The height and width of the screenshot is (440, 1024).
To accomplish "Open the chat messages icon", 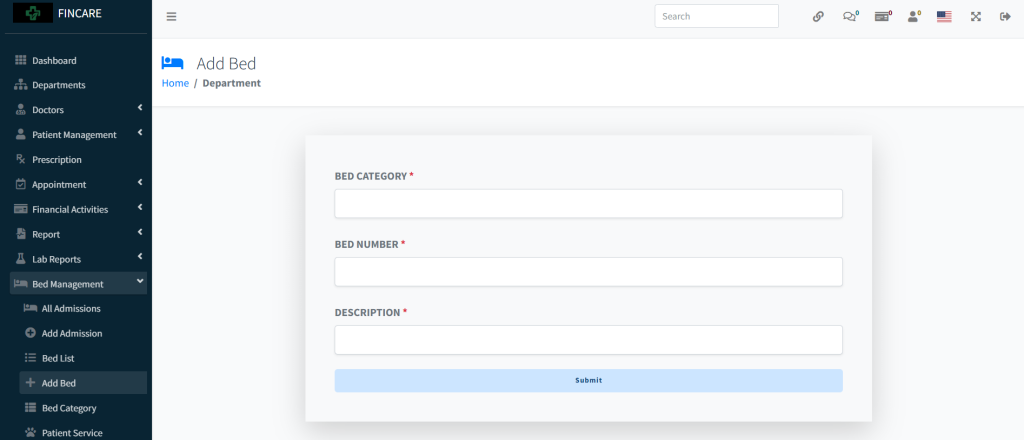I will [849, 17].
